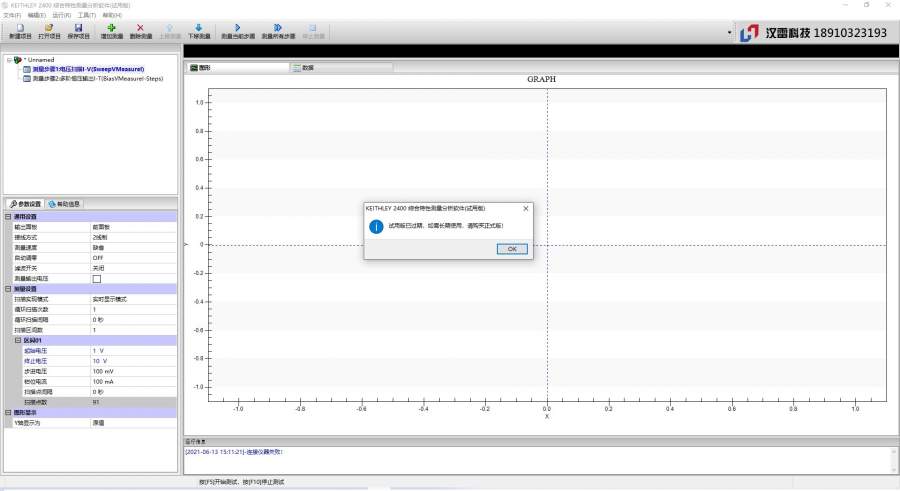Collapse the Unnamed project tree node
This screenshot has height=491, width=900.
coord(8,60)
